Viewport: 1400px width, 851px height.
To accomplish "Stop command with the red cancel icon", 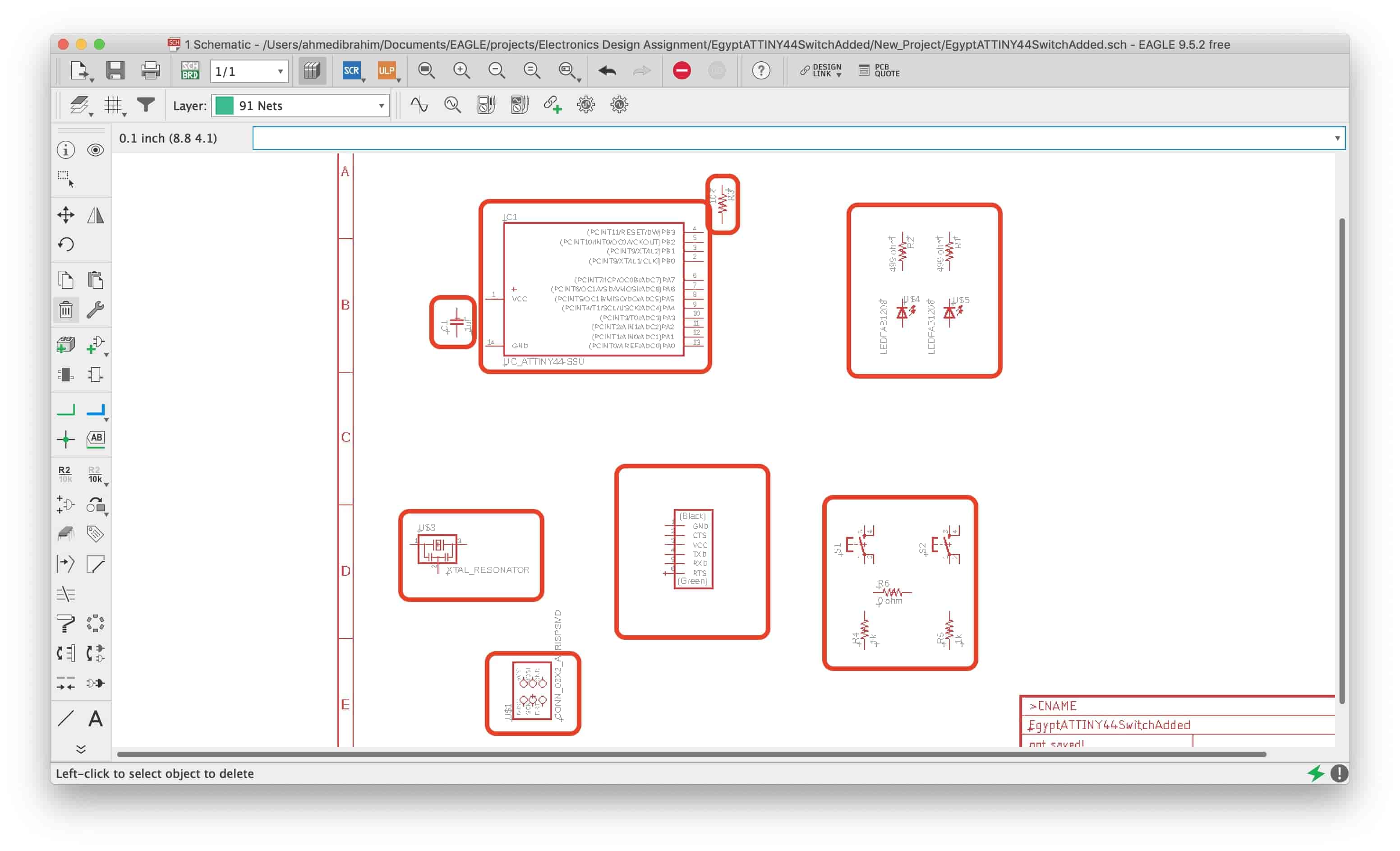I will [682, 70].
